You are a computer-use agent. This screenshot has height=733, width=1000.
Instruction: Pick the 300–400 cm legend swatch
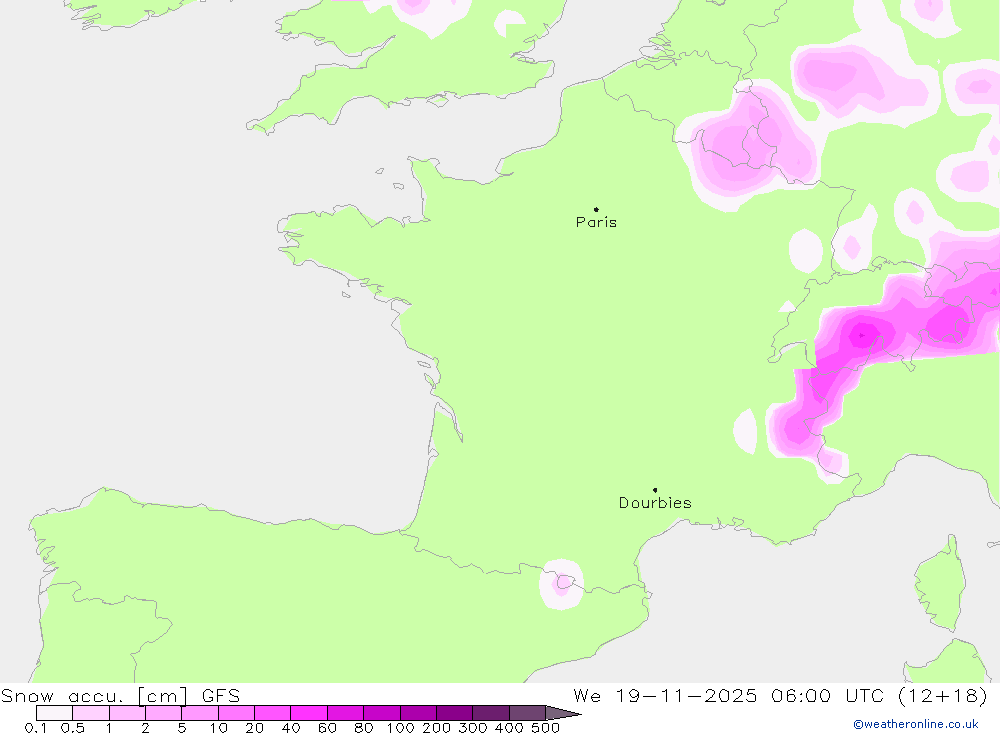(490, 713)
